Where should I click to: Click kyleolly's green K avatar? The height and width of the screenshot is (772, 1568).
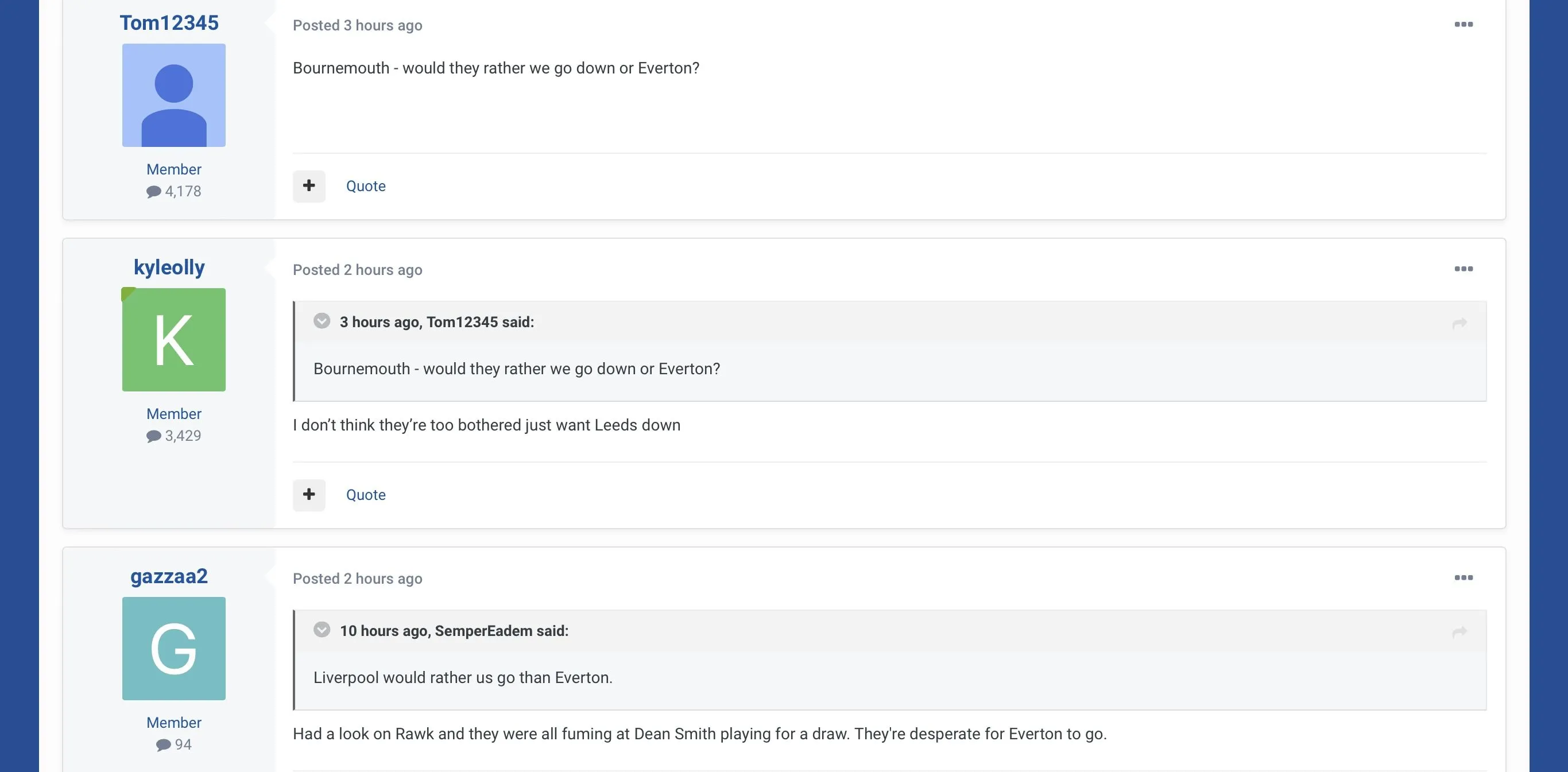point(173,339)
